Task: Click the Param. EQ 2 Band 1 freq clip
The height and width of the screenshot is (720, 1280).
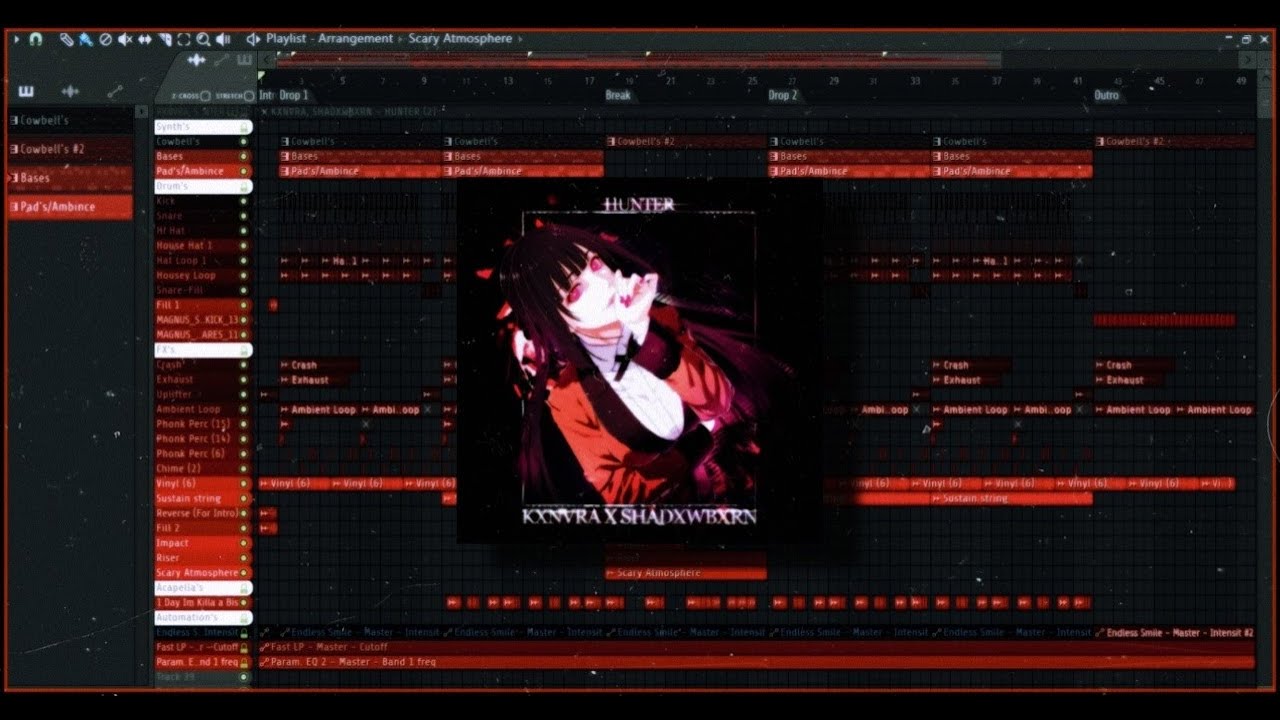Action: 756,662
